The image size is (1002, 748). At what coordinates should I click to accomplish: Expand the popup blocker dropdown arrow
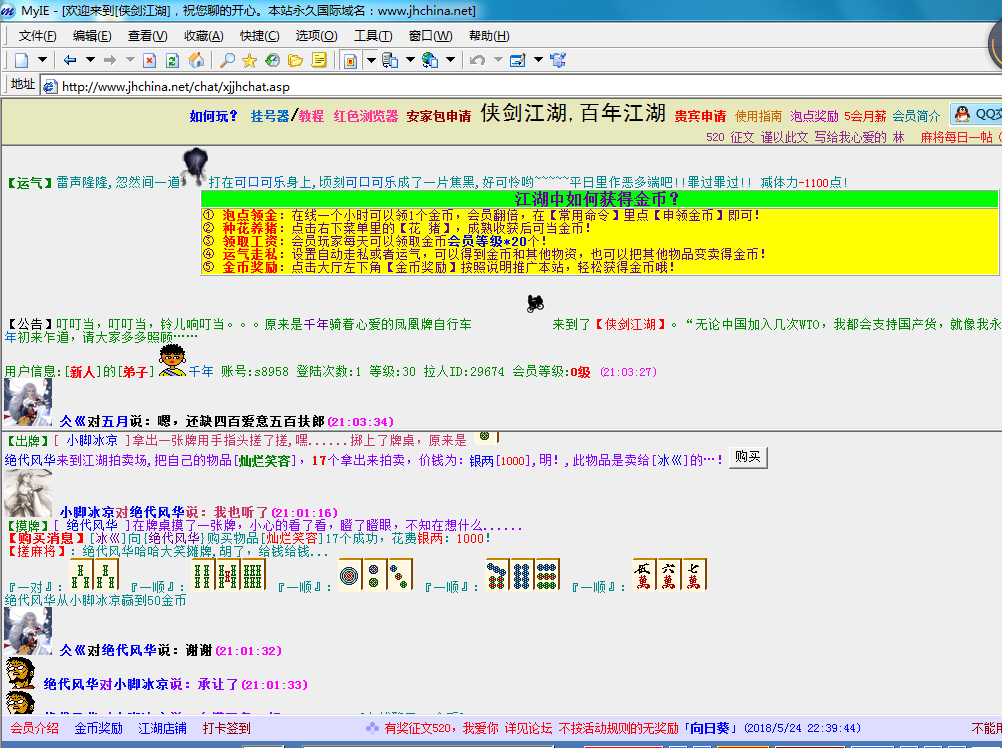[x=371, y=60]
